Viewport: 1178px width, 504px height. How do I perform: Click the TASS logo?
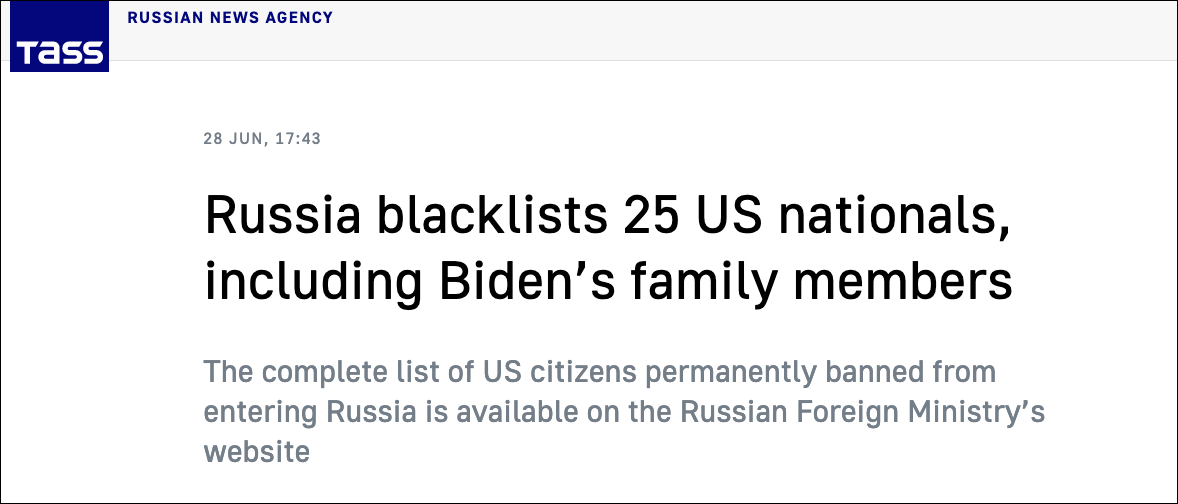(59, 45)
